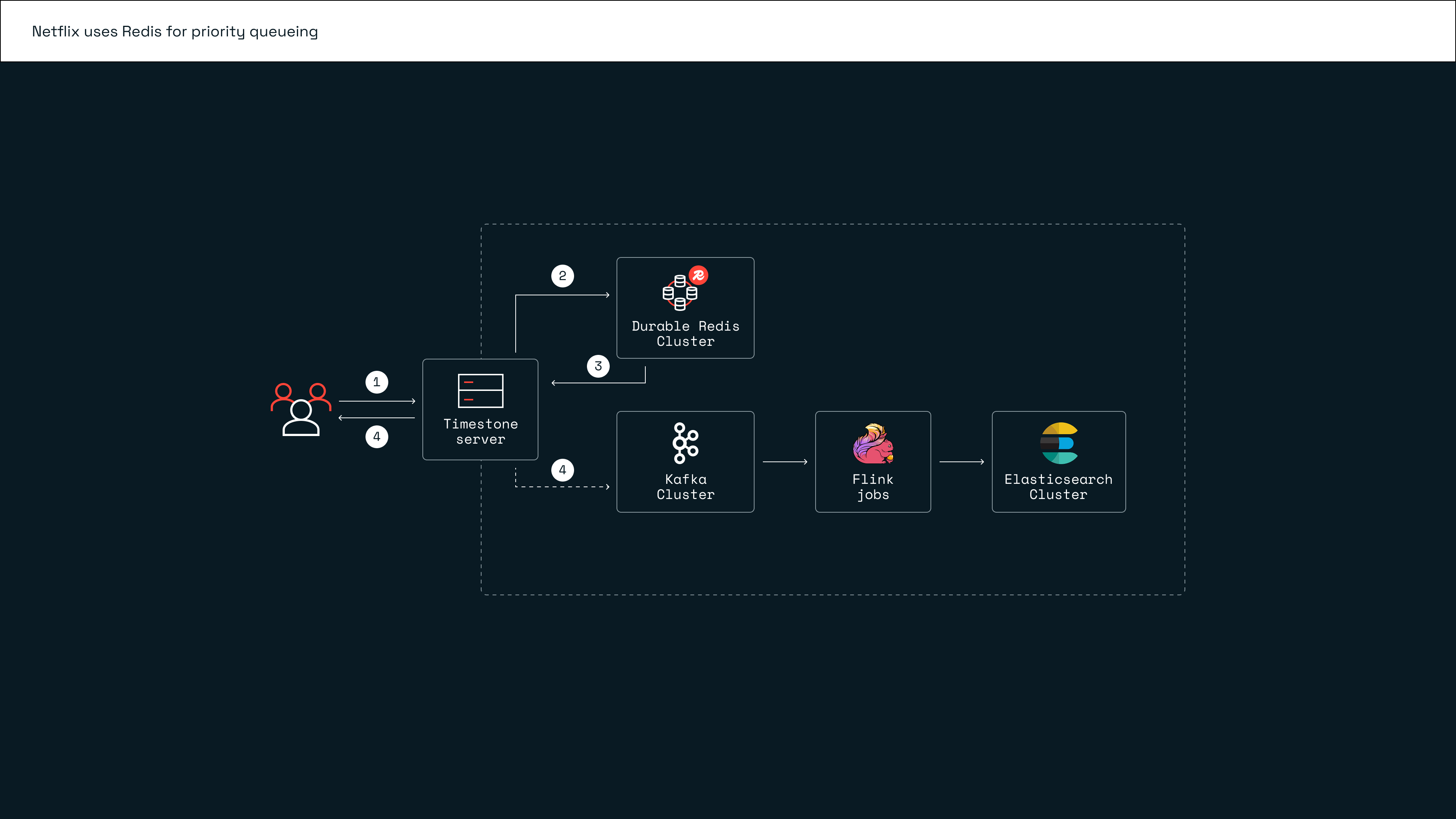The height and width of the screenshot is (819, 1456).
Task: Click the Timestone server rack icon
Action: tap(480, 391)
